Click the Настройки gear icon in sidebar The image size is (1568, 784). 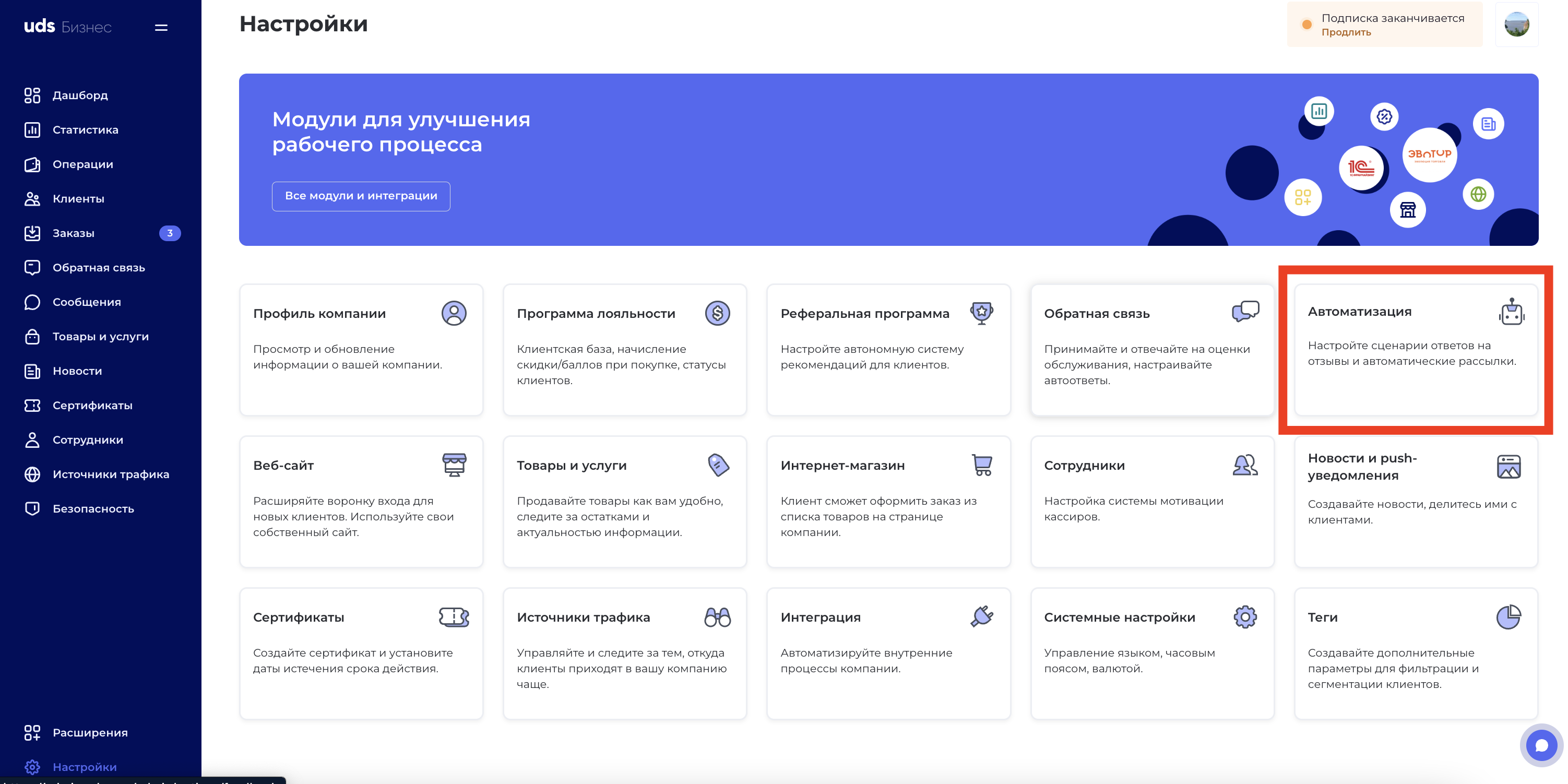pyautogui.click(x=32, y=767)
